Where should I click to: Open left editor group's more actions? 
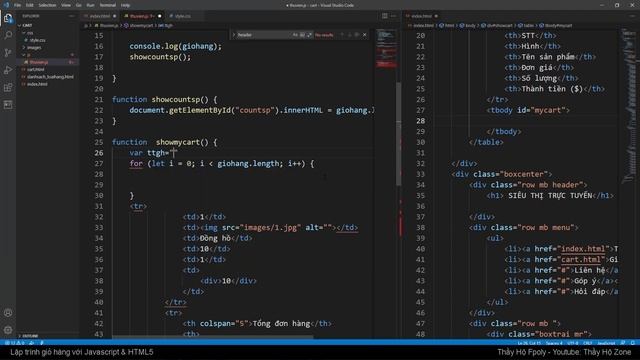[x=393, y=16]
